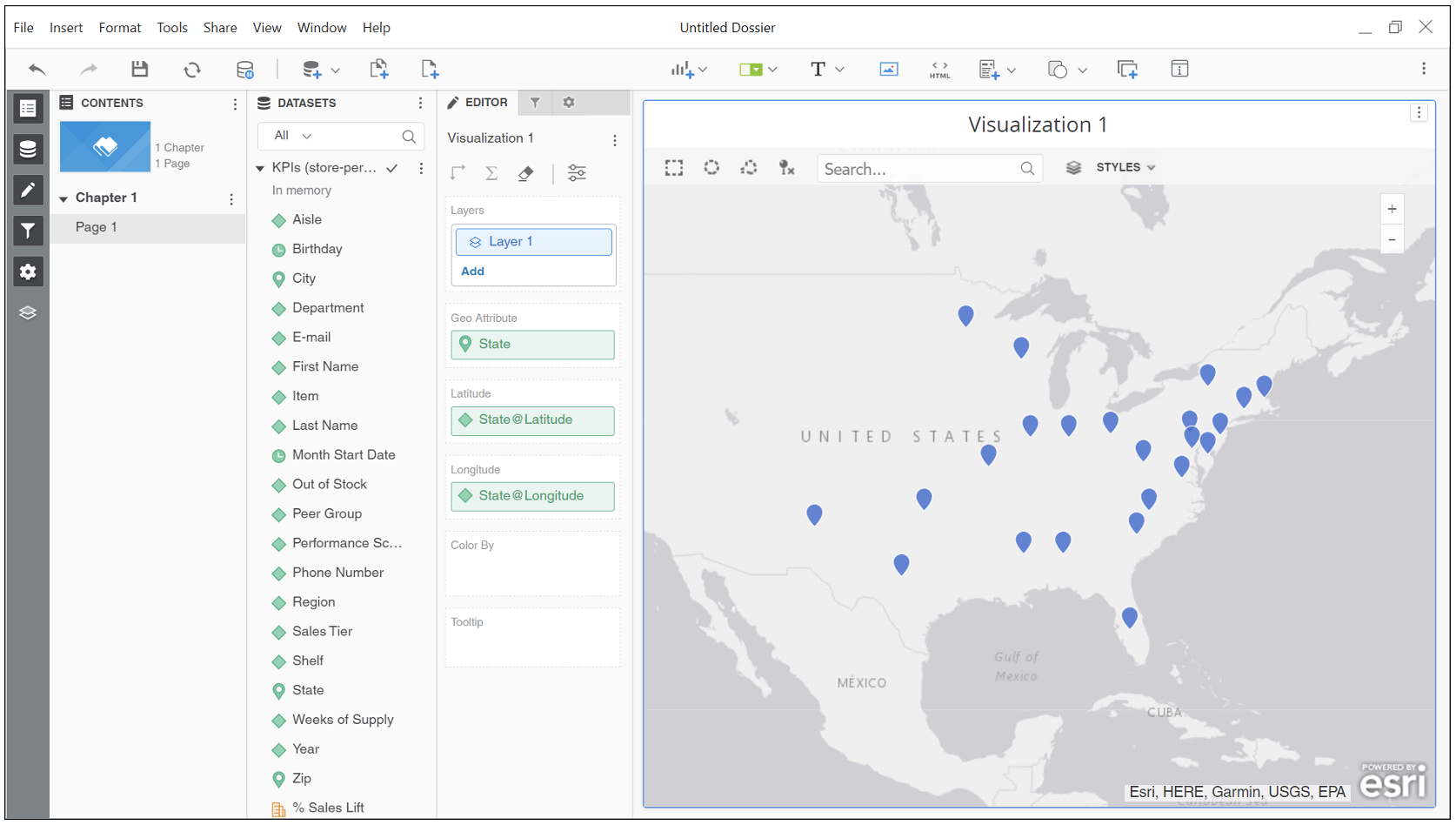Click the zoom-in plus button on the map
Image resolution: width=1456 pixels, height=825 pixels.
[x=1392, y=208]
